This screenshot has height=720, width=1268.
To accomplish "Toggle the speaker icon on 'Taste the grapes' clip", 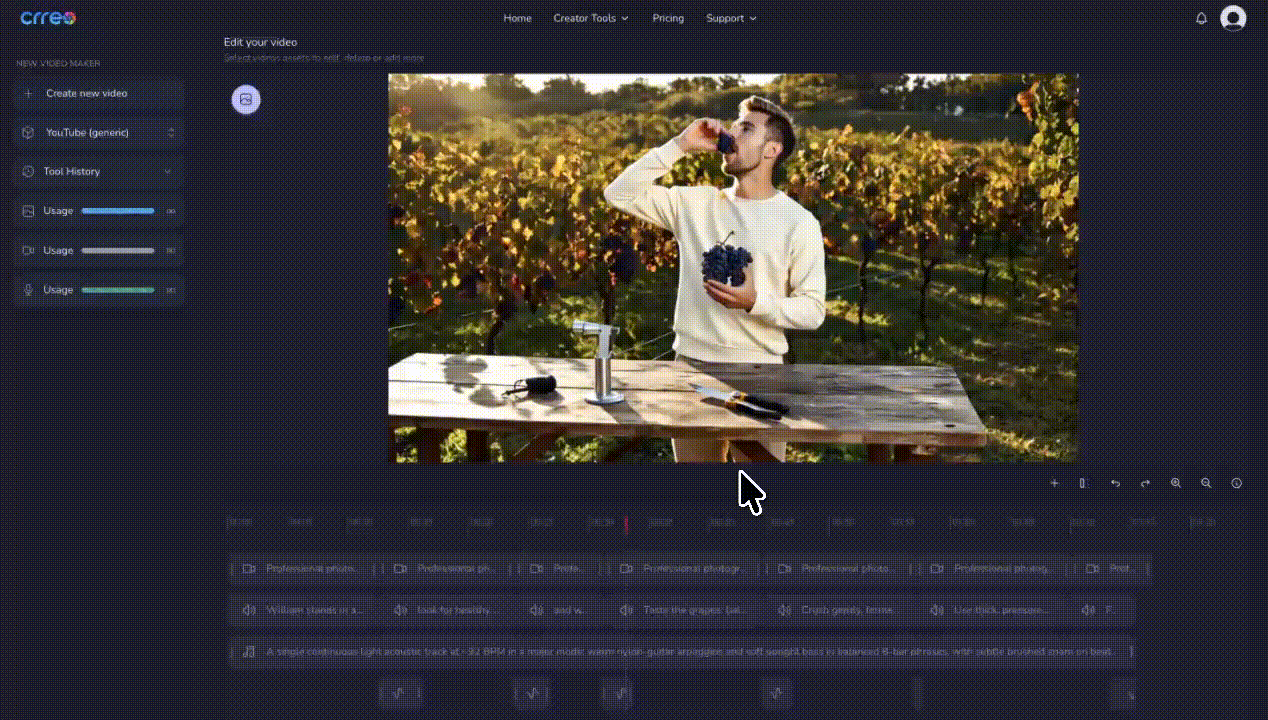I will pos(627,610).
